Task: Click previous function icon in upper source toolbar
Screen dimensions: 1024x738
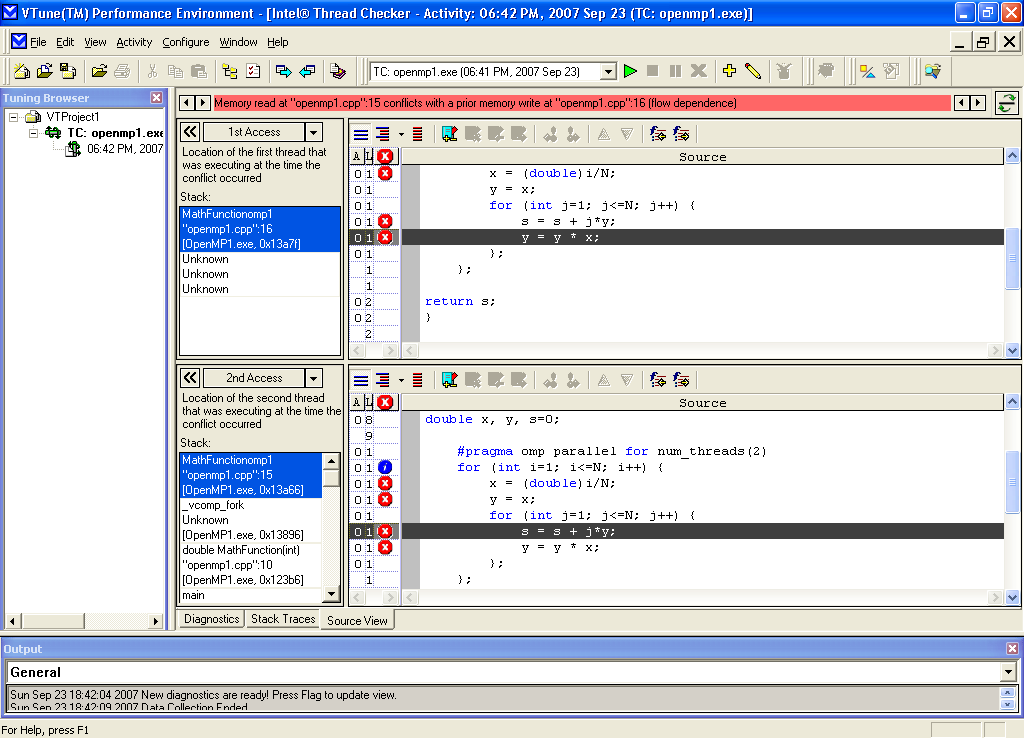Action: pos(658,135)
